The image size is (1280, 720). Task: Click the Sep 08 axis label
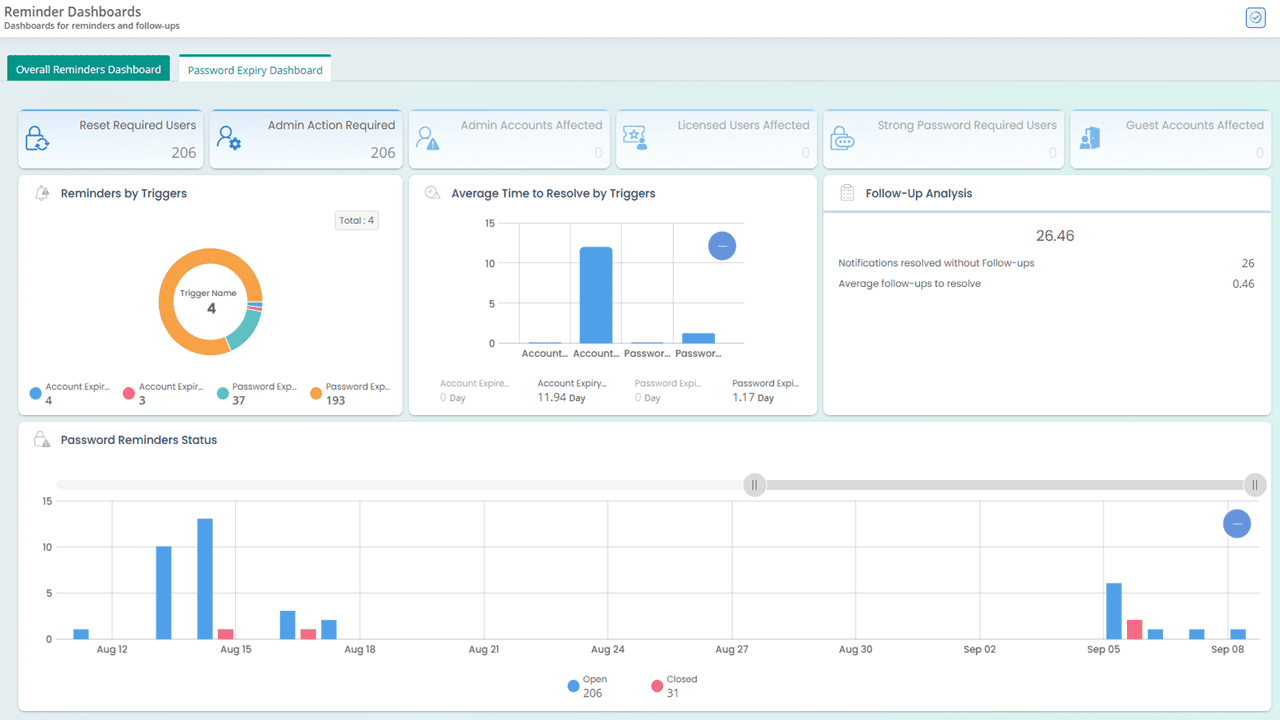coord(1227,650)
